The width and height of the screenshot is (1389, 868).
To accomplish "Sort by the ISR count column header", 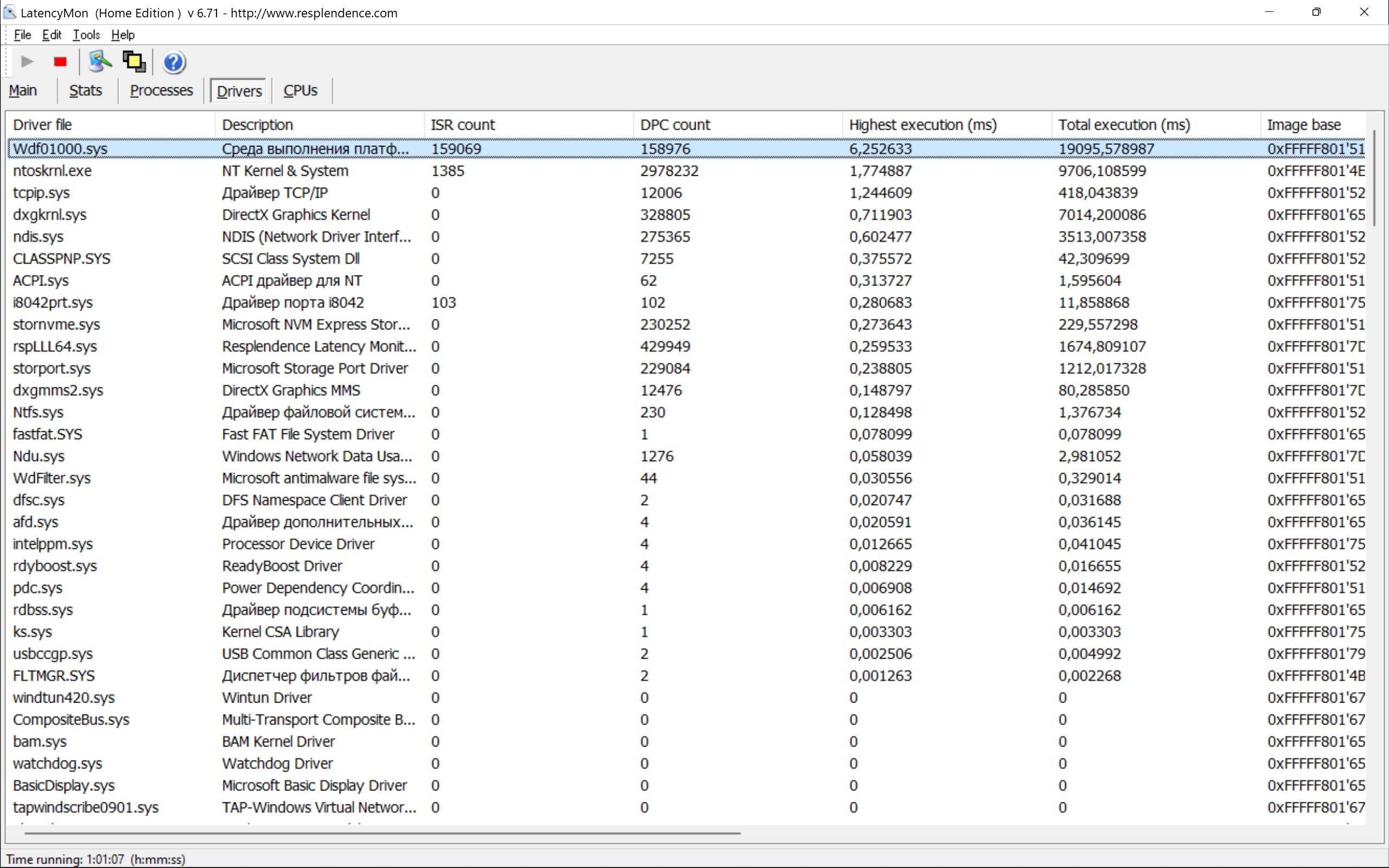I will [x=528, y=125].
